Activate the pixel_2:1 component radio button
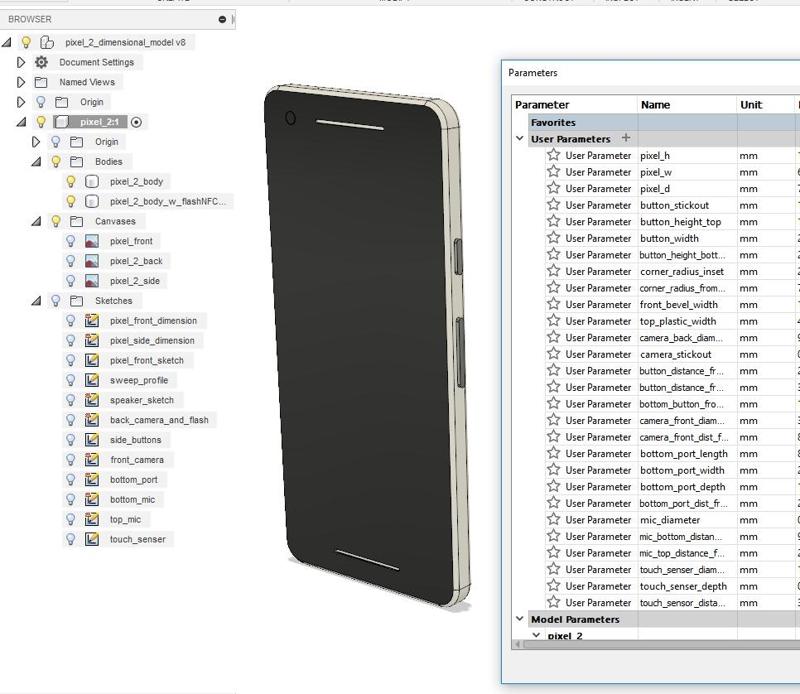Image resolution: width=800 pixels, height=694 pixels. pyautogui.click(x=137, y=122)
